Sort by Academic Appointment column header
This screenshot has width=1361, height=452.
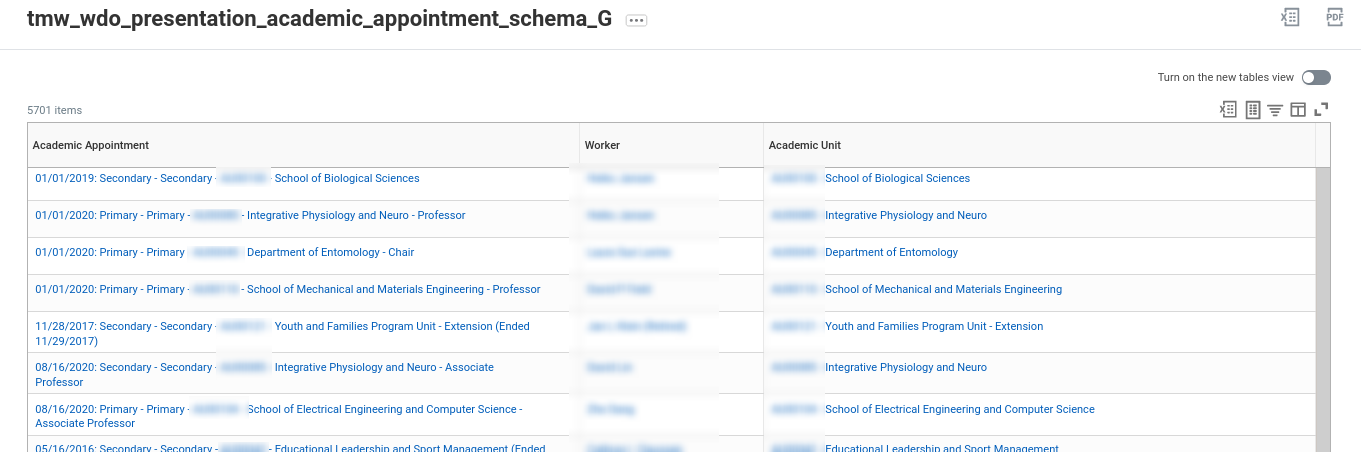[x=91, y=145]
